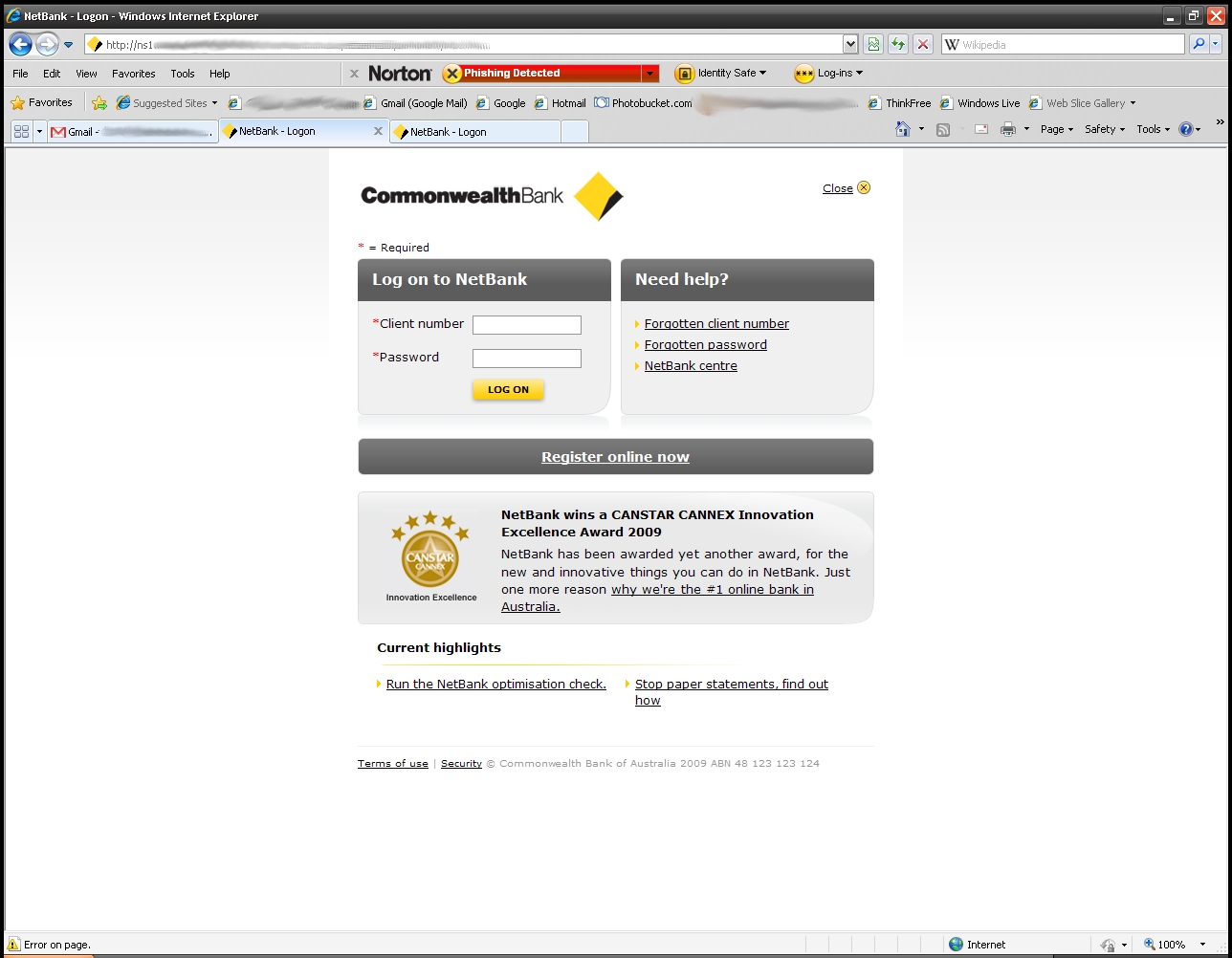Click the Error on page warning icon
1232x958 pixels.
[x=14, y=944]
